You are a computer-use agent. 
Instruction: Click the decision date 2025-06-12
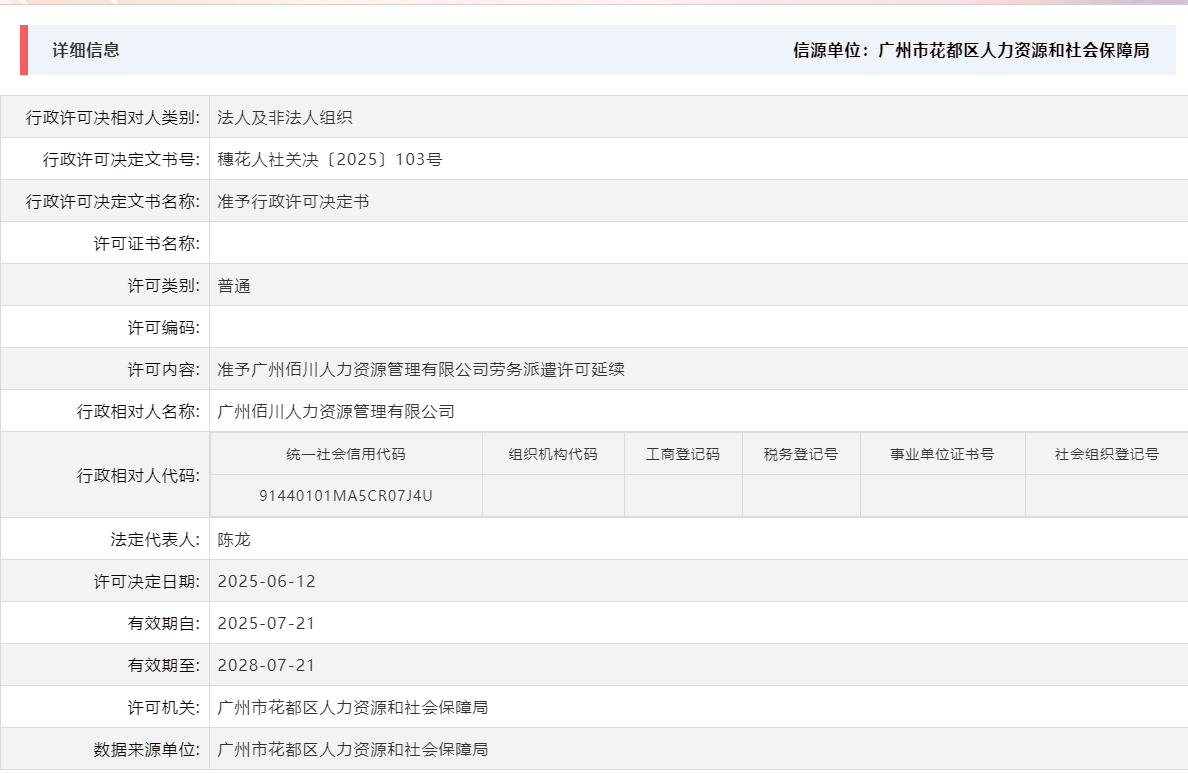point(265,580)
